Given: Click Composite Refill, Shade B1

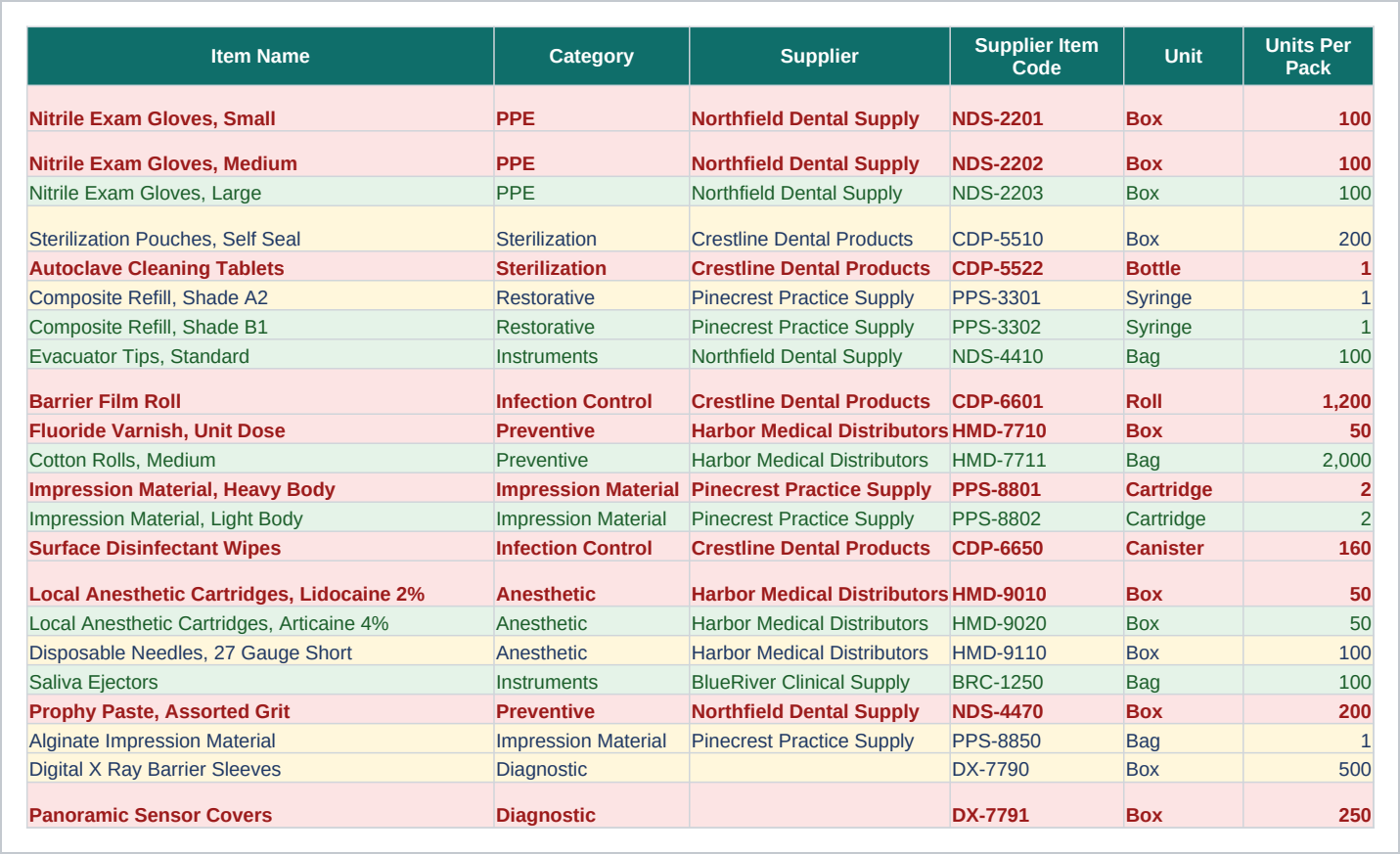Looking at the screenshot, I should coord(260,327).
